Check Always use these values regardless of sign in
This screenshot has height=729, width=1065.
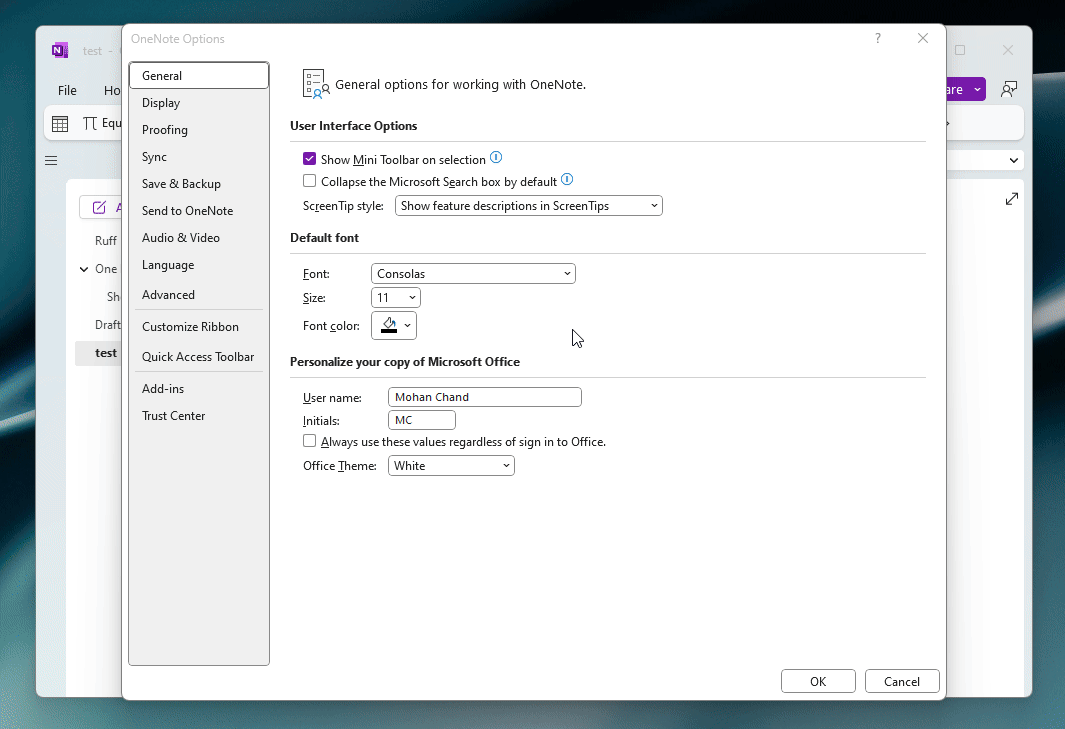[x=309, y=441]
